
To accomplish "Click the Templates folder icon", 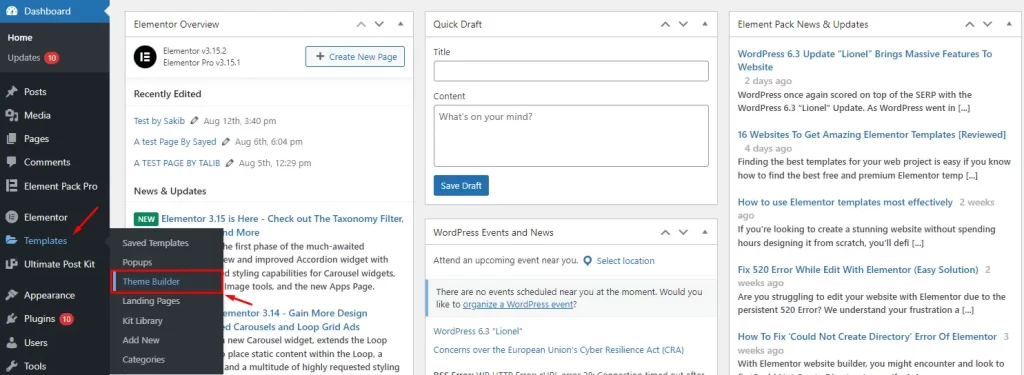I will click(x=11, y=240).
